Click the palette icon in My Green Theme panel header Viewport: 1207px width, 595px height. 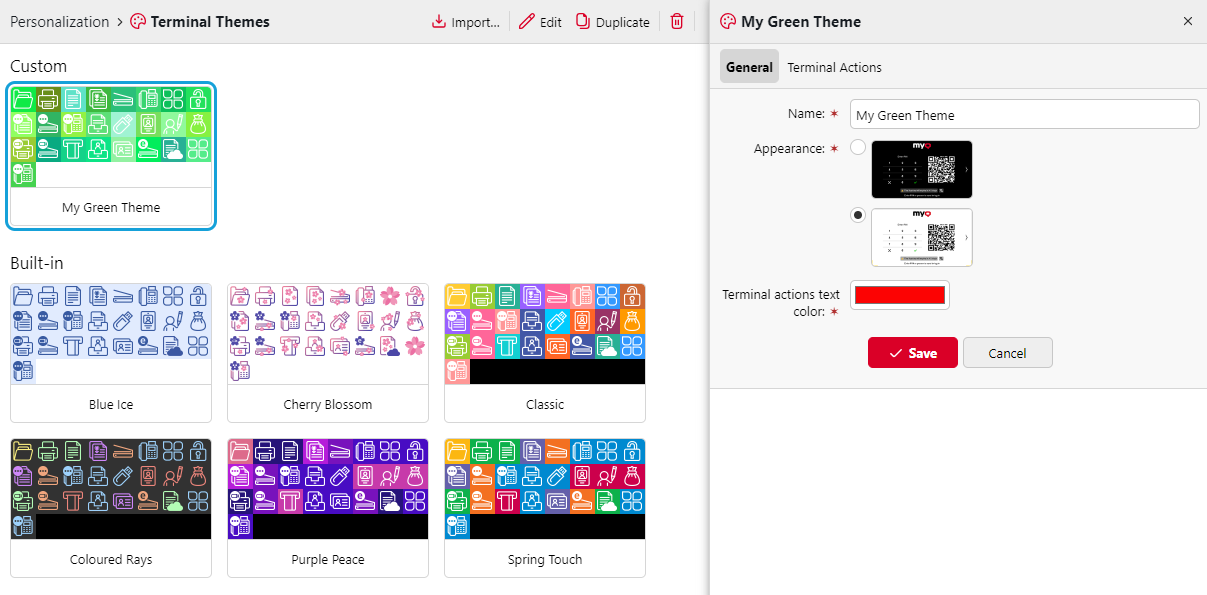(x=728, y=22)
